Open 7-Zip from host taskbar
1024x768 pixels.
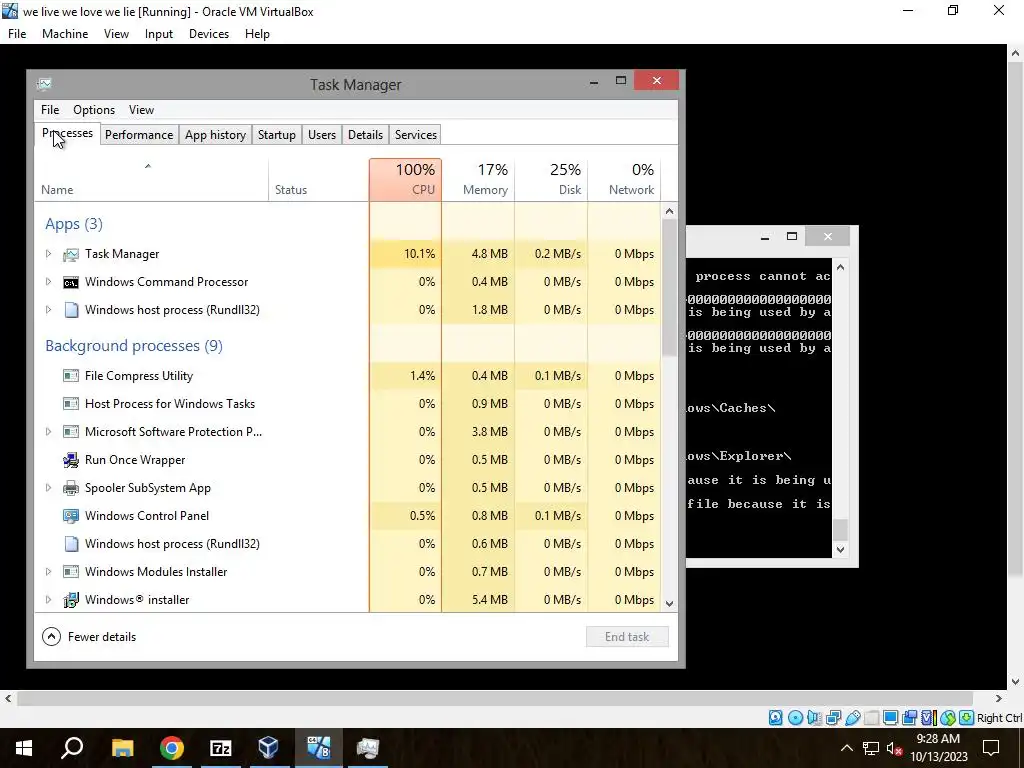coord(221,748)
